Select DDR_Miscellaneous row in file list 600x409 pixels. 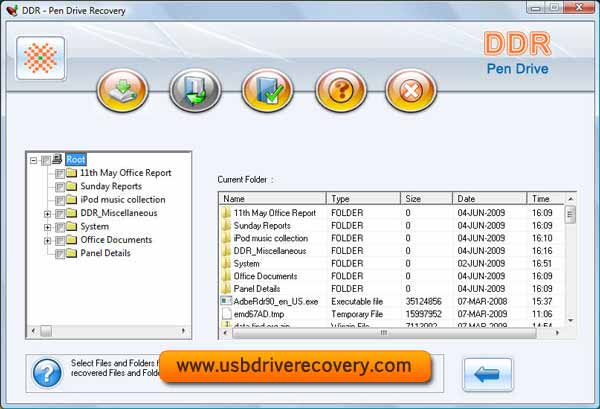391,251
